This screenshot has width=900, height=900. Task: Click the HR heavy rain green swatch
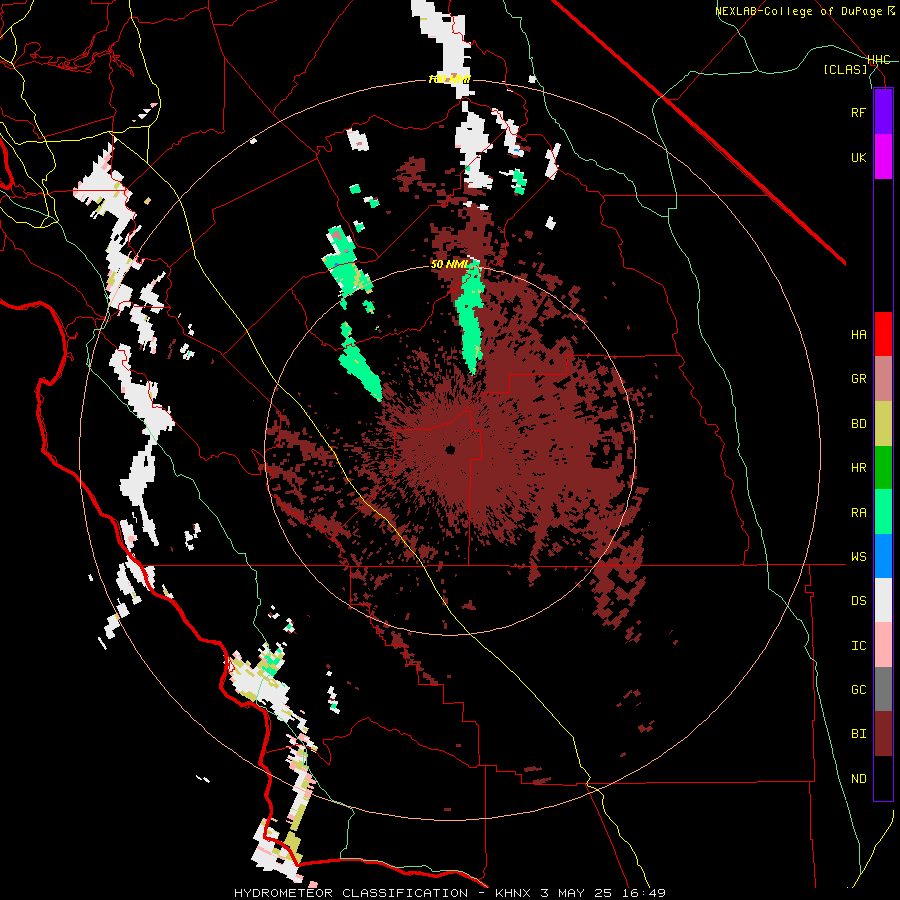coord(883,468)
